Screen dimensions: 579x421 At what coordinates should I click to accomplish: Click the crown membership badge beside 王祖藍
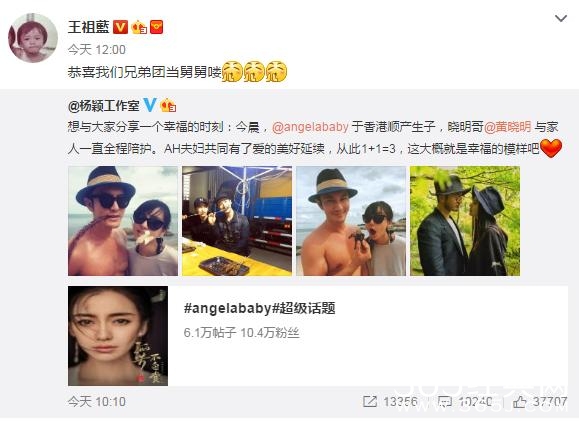pyautogui.click(x=139, y=27)
